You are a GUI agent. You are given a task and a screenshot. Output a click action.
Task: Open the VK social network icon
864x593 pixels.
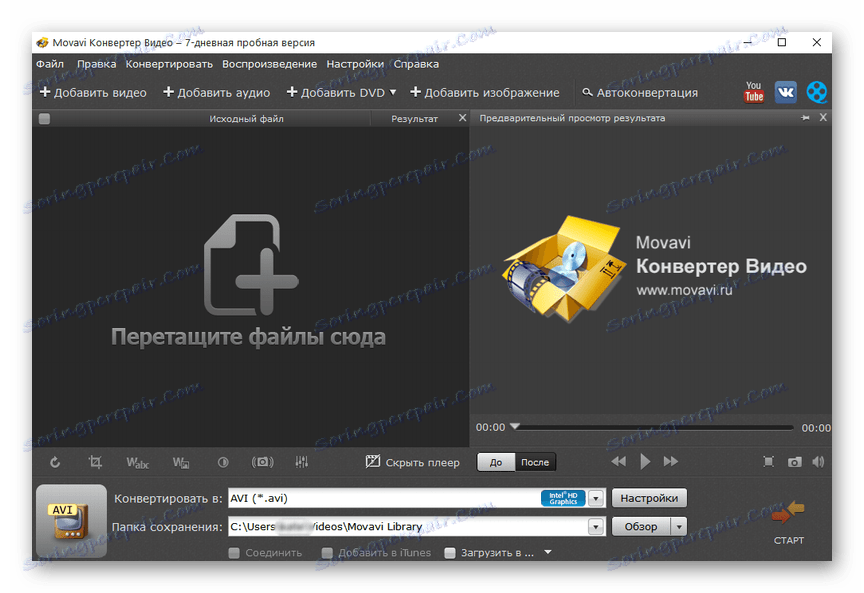pos(785,92)
